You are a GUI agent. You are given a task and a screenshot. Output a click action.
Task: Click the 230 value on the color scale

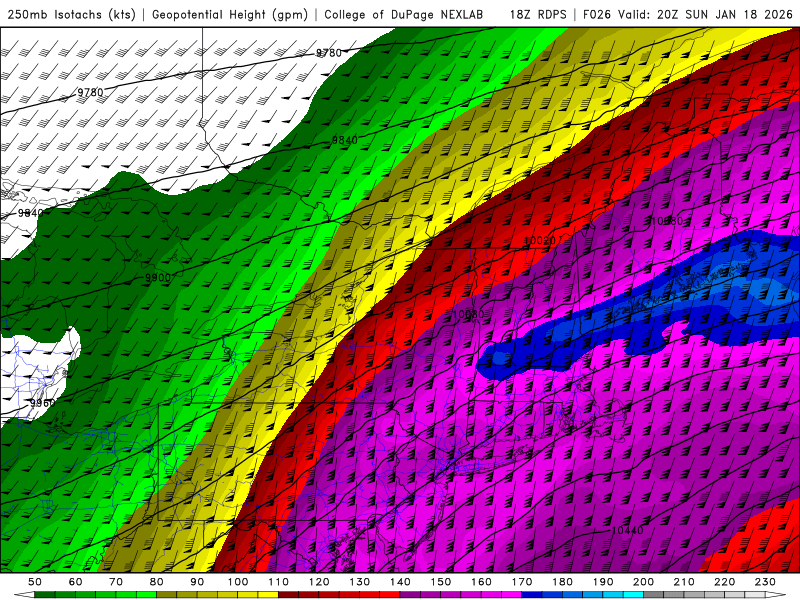tap(765, 582)
